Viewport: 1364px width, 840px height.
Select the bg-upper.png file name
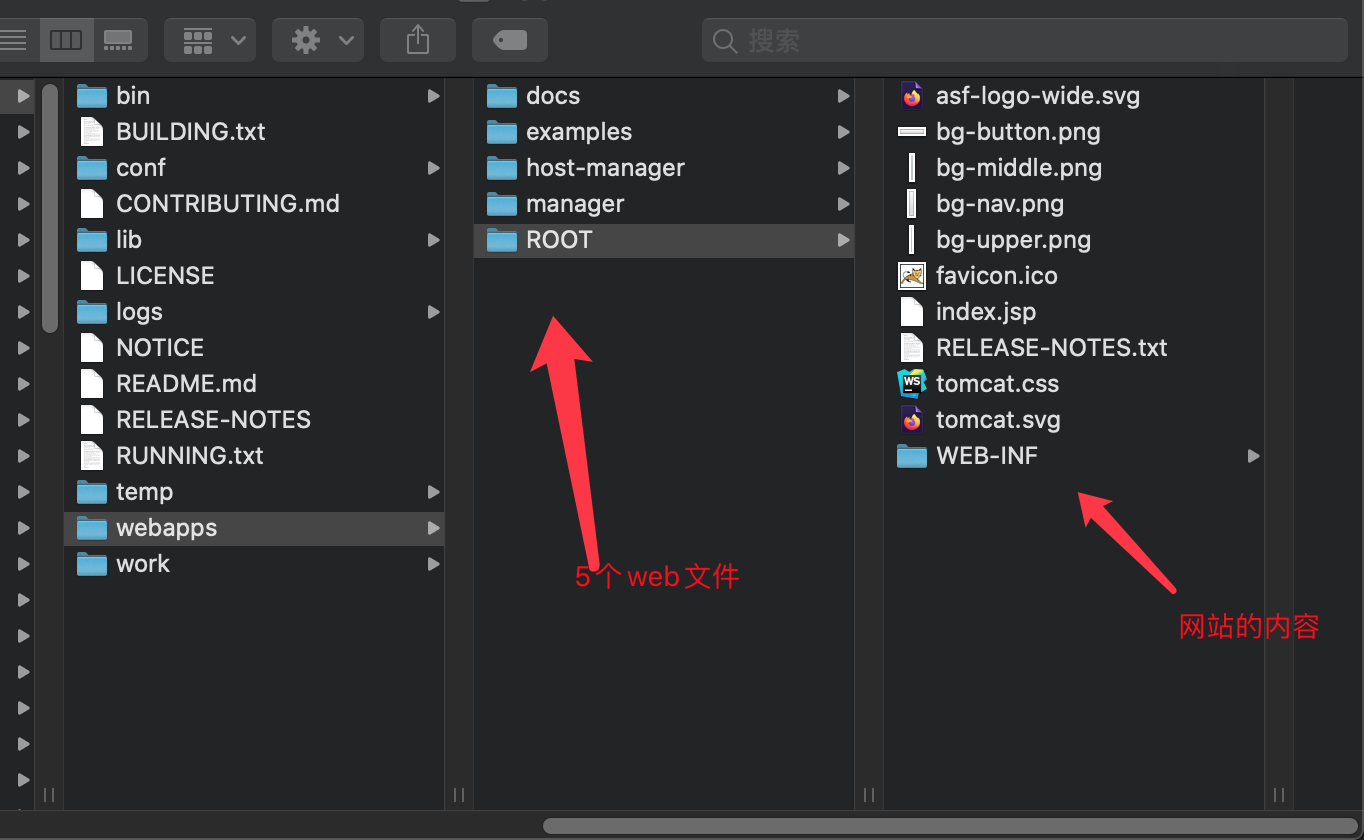(1013, 240)
